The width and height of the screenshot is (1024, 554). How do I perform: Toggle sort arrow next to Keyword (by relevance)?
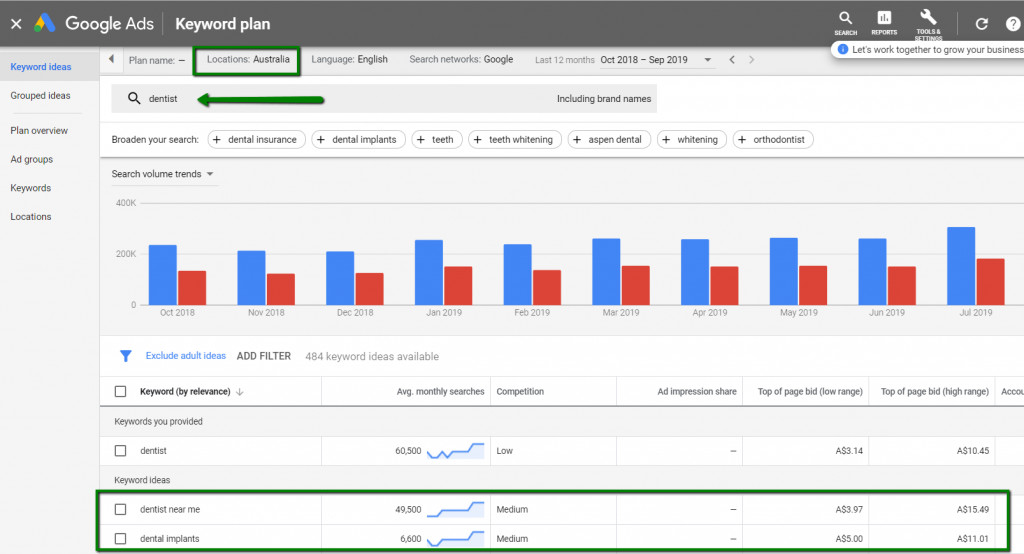point(240,392)
